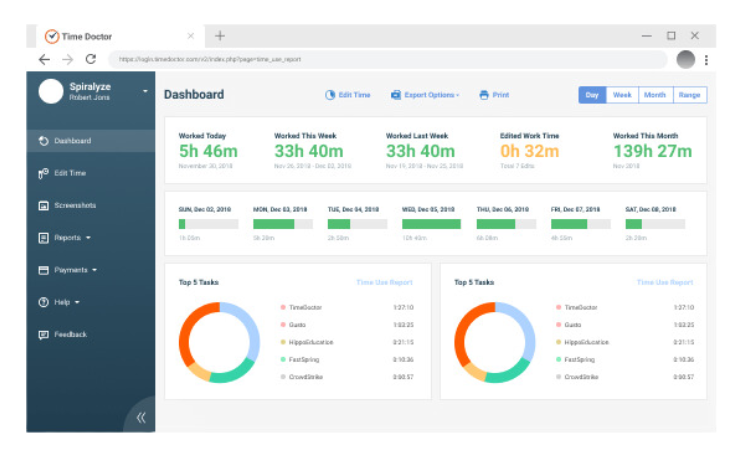Expand the Payments submenu arrow
Screen dimensions: 750x450
(94, 270)
